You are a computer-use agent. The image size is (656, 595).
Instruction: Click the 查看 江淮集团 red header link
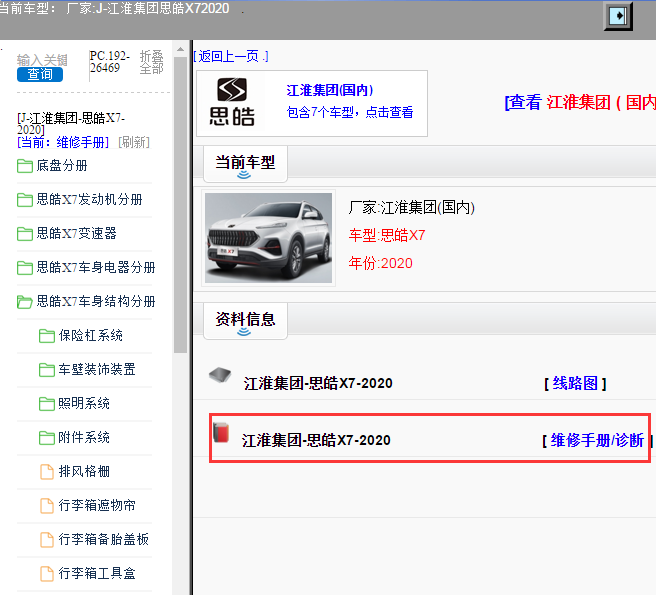(580, 103)
